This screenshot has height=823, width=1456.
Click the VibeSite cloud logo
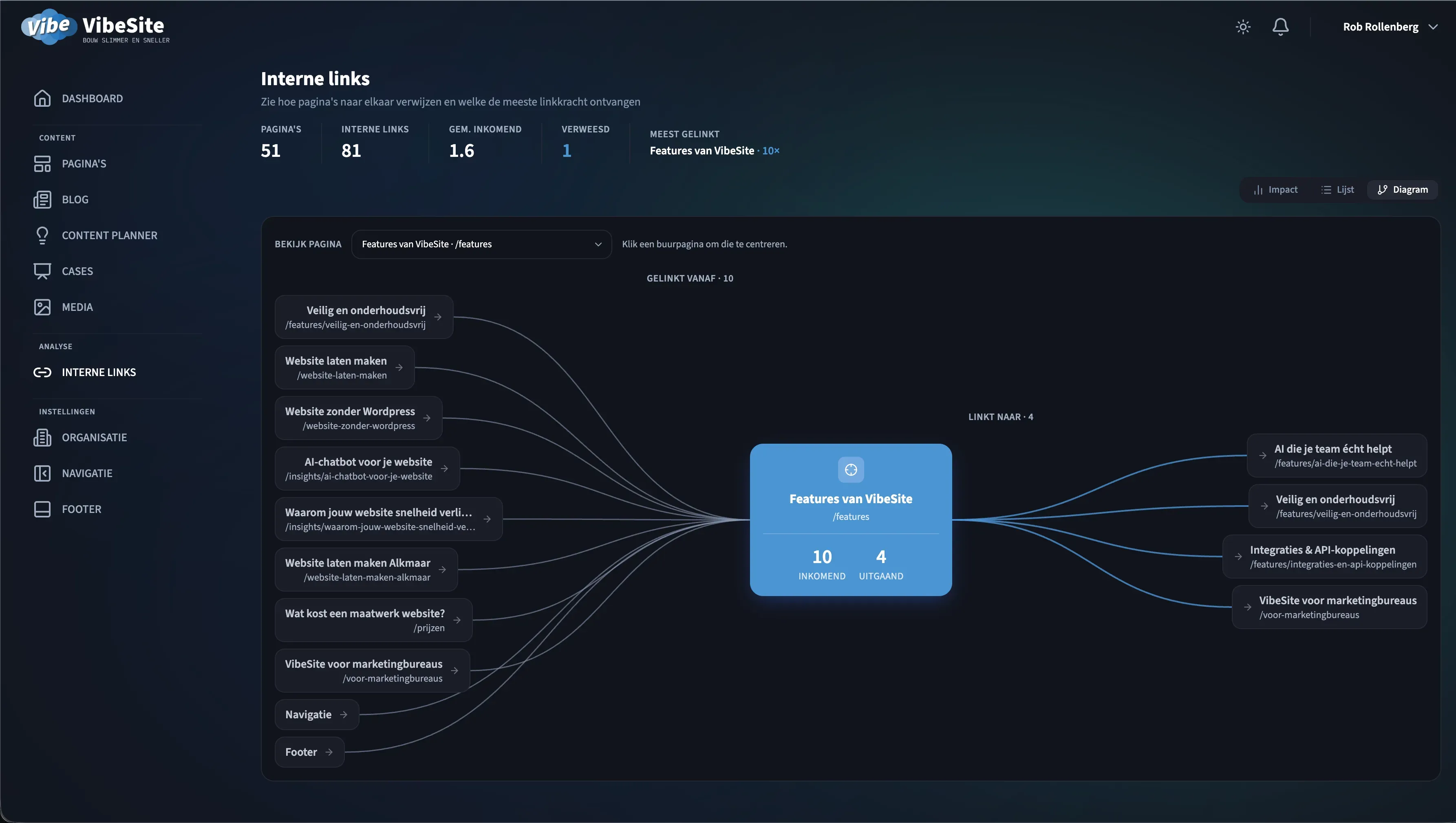pyautogui.click(x=49, y=26)
